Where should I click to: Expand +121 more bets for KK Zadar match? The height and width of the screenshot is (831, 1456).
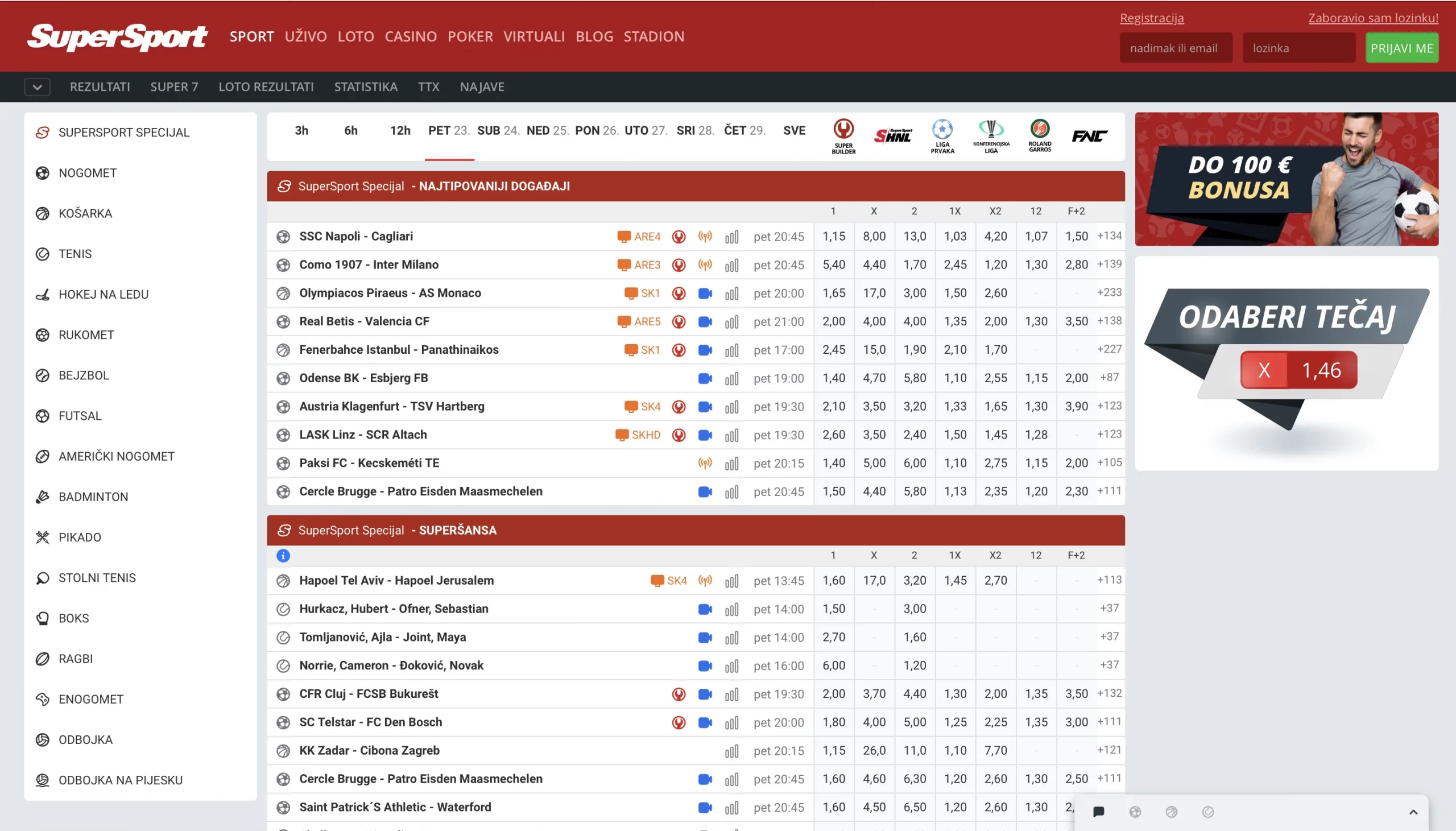1108,750
